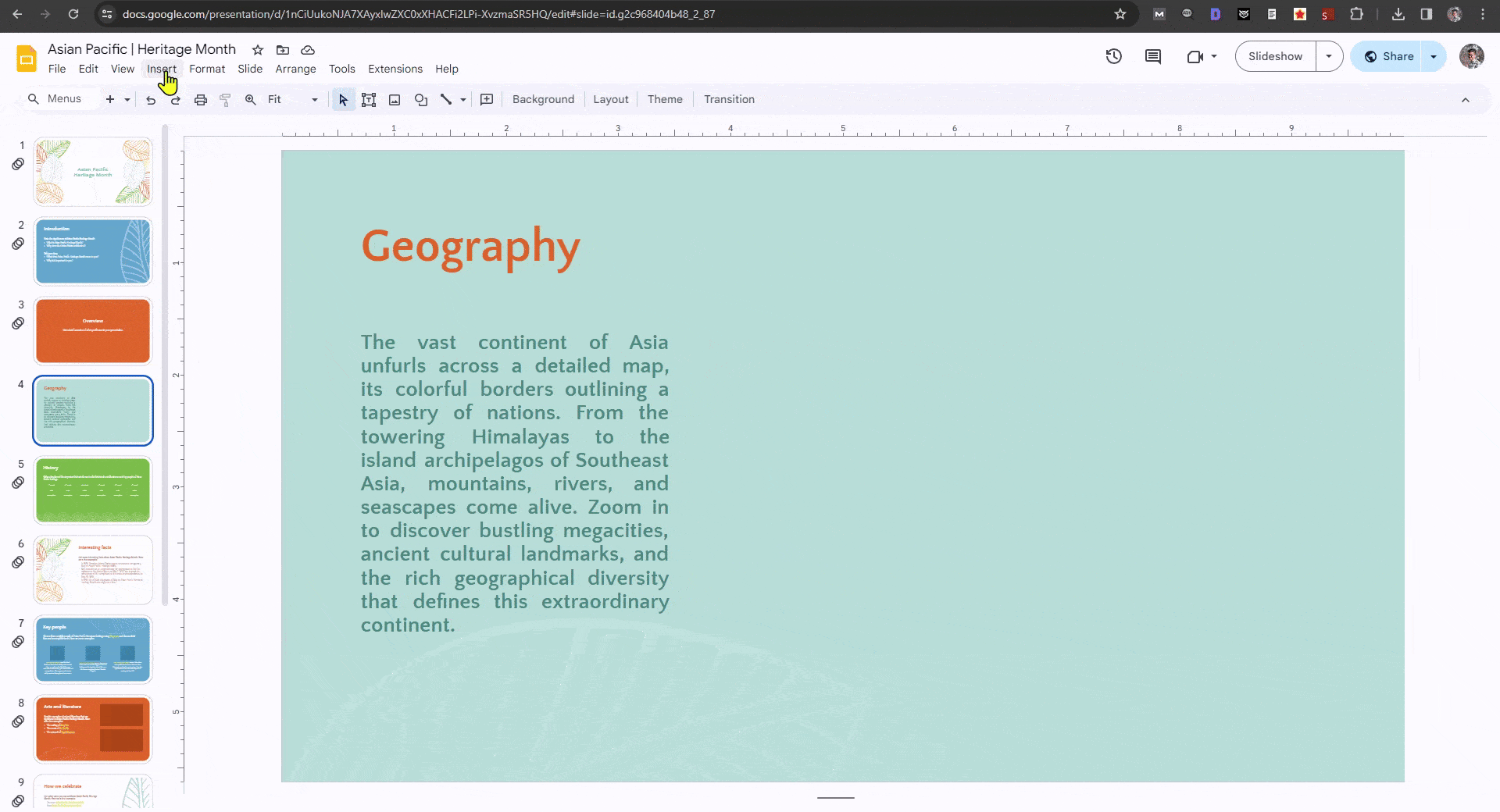Undo the last action

tap(151, 99)
